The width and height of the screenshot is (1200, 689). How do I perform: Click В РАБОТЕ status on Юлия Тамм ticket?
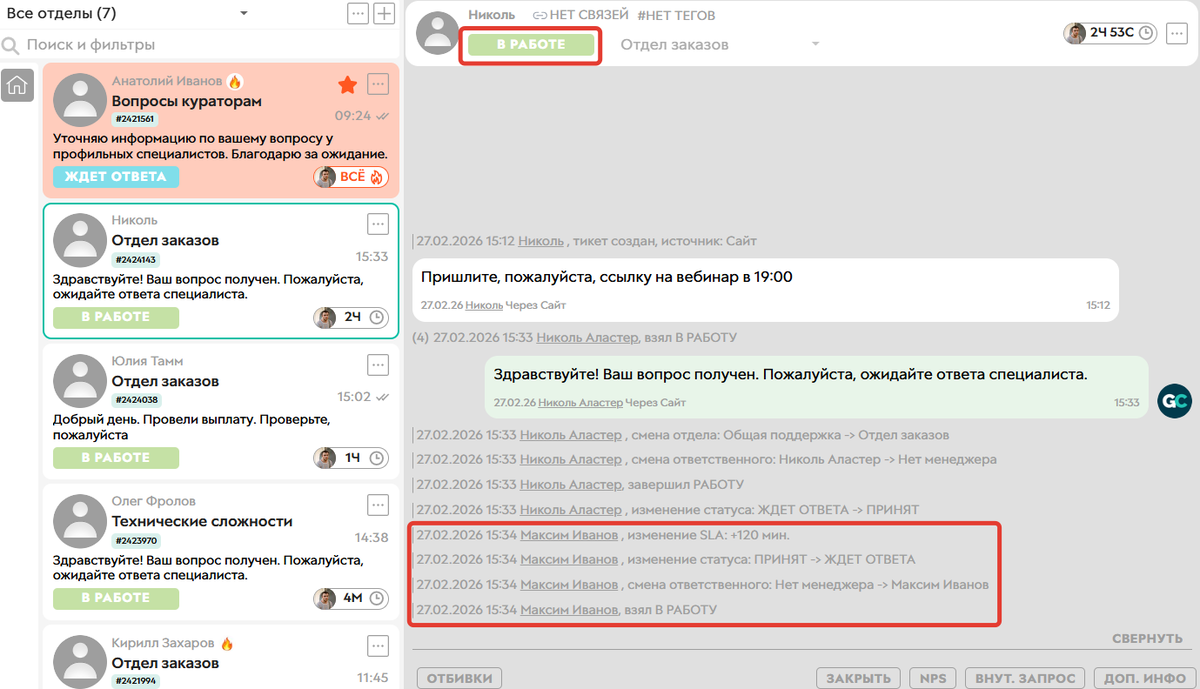point(116,458)
